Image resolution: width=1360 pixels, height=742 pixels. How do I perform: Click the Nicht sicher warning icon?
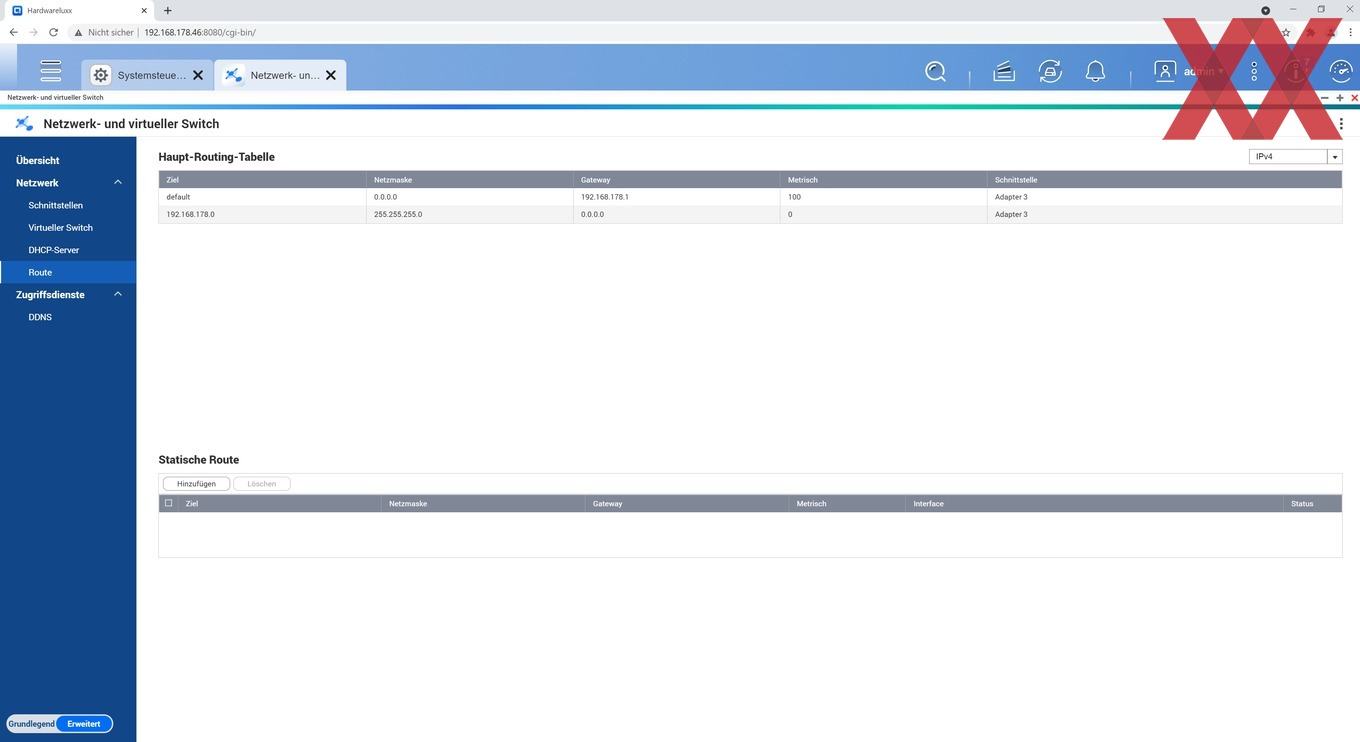click(x=78, y=32)
